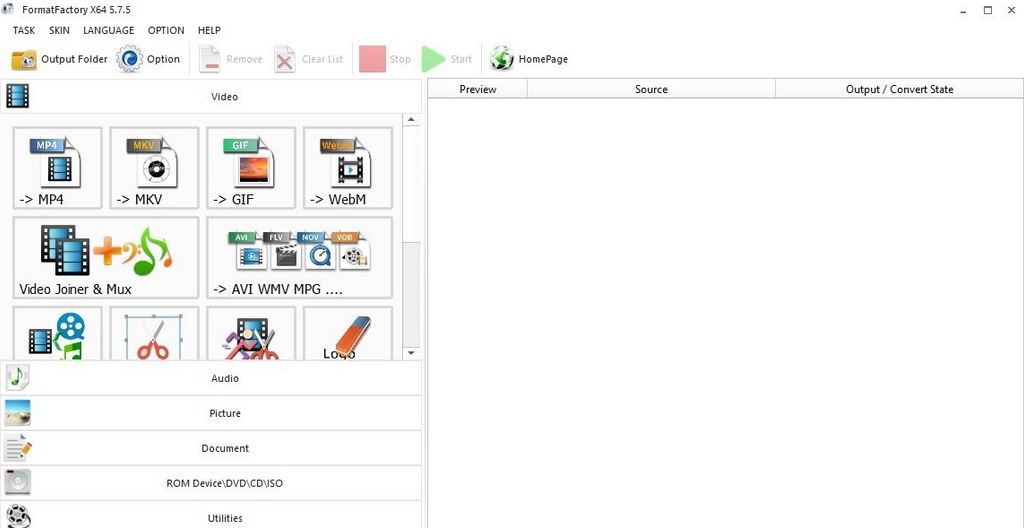Minimize the FormatFactory window
The height and width of the screenshot is (528, 1024).
[965, 10]
